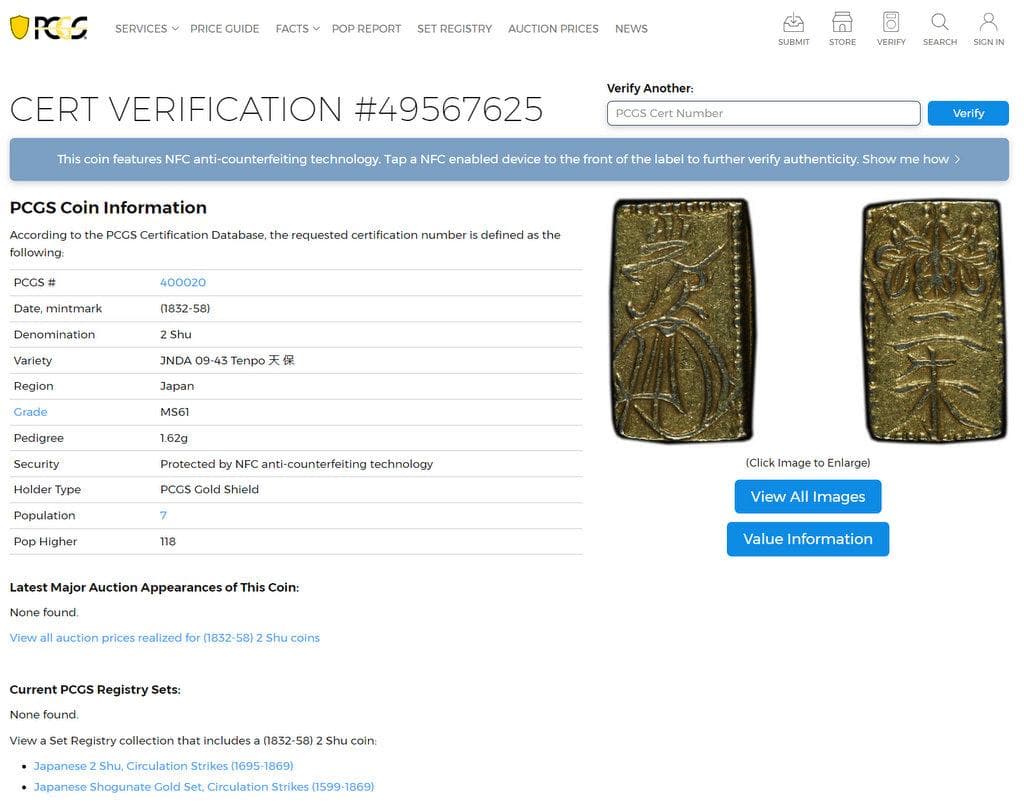
Task: Enlarge the coin obverse image
Action: pos(683,320)
